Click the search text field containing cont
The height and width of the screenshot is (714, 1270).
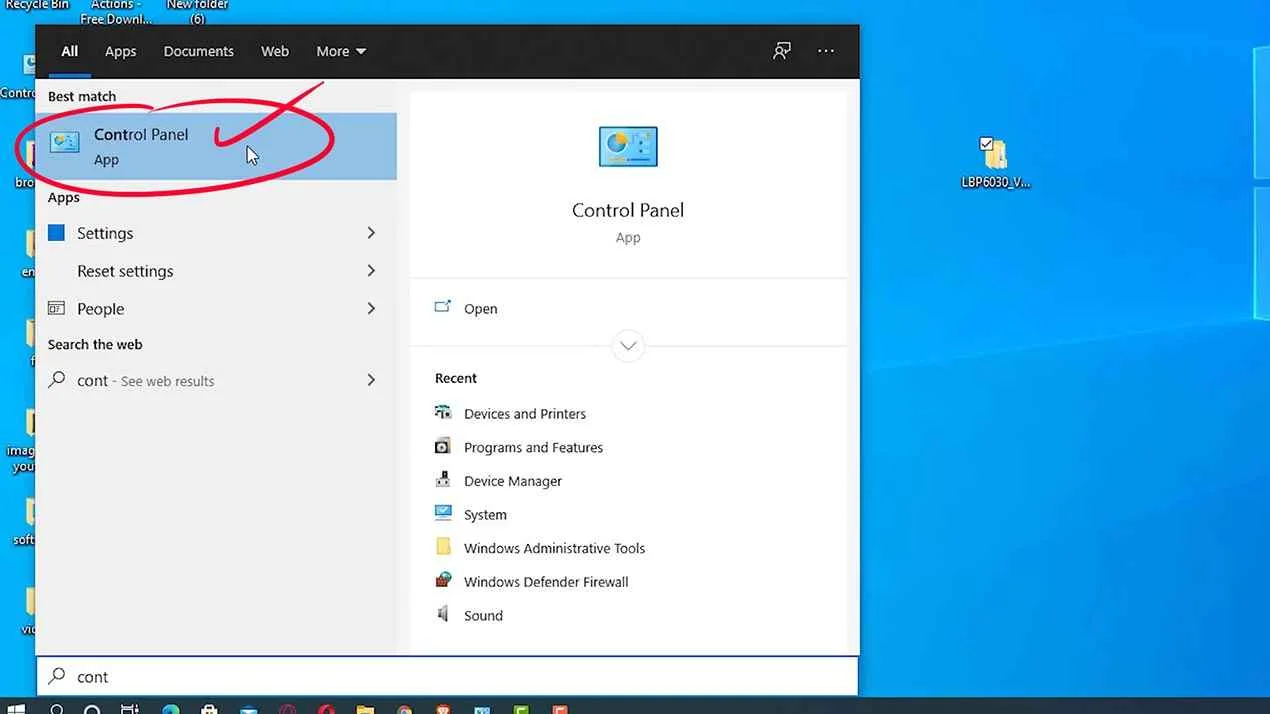pos(447,676)
